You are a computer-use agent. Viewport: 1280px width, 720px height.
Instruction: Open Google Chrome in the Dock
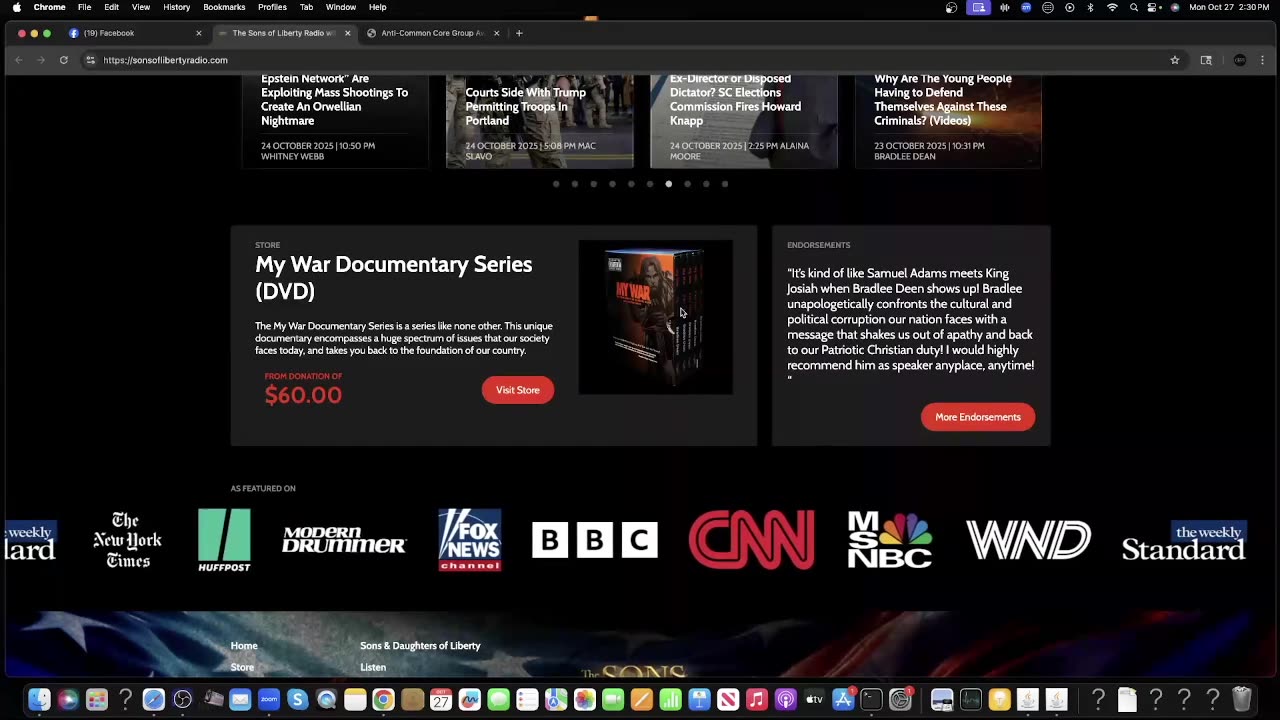click(x=383, y=700)
